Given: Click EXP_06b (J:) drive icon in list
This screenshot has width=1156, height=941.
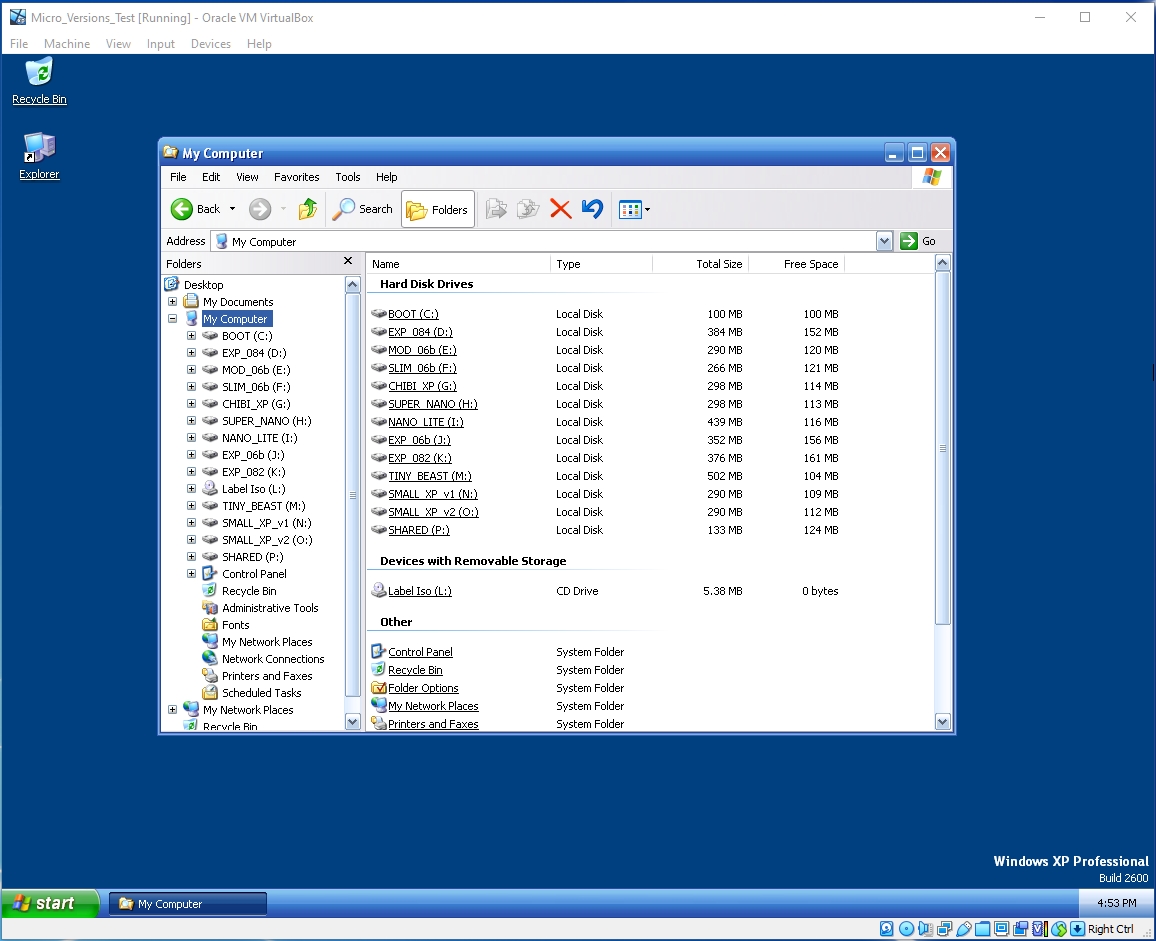Looking at the screenshot, I should coord(379,440).
